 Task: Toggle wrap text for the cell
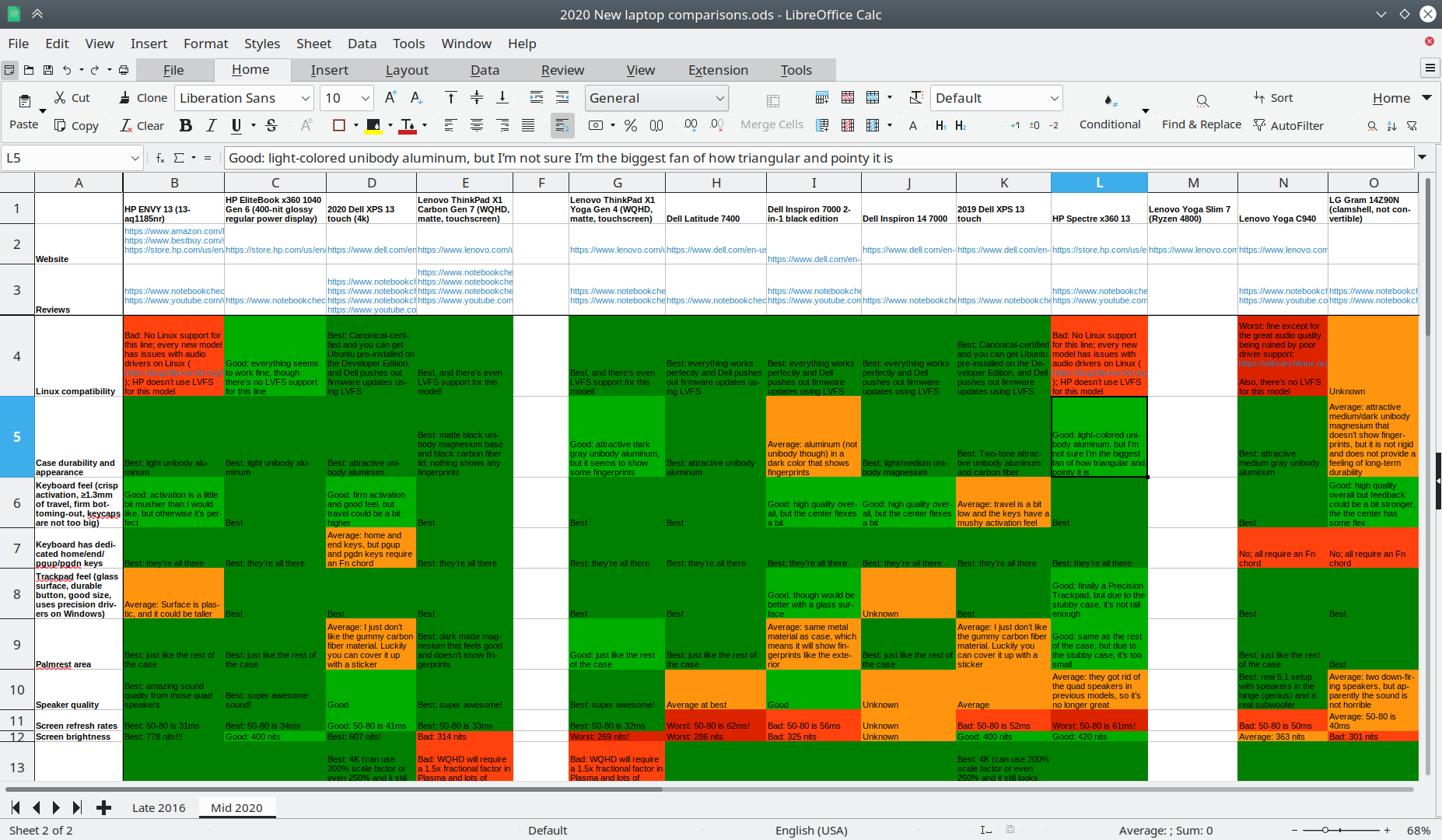pos(562,125)
